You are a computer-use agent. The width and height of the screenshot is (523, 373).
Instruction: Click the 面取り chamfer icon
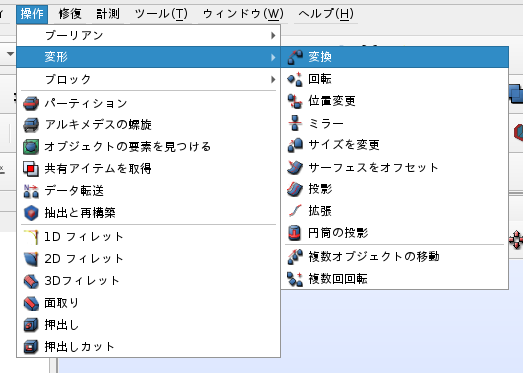(31, 303)
